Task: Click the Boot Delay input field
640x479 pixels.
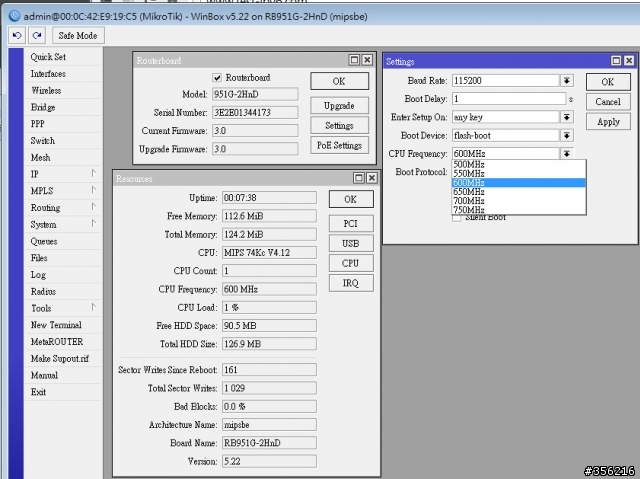Action: tap(509, 99)
